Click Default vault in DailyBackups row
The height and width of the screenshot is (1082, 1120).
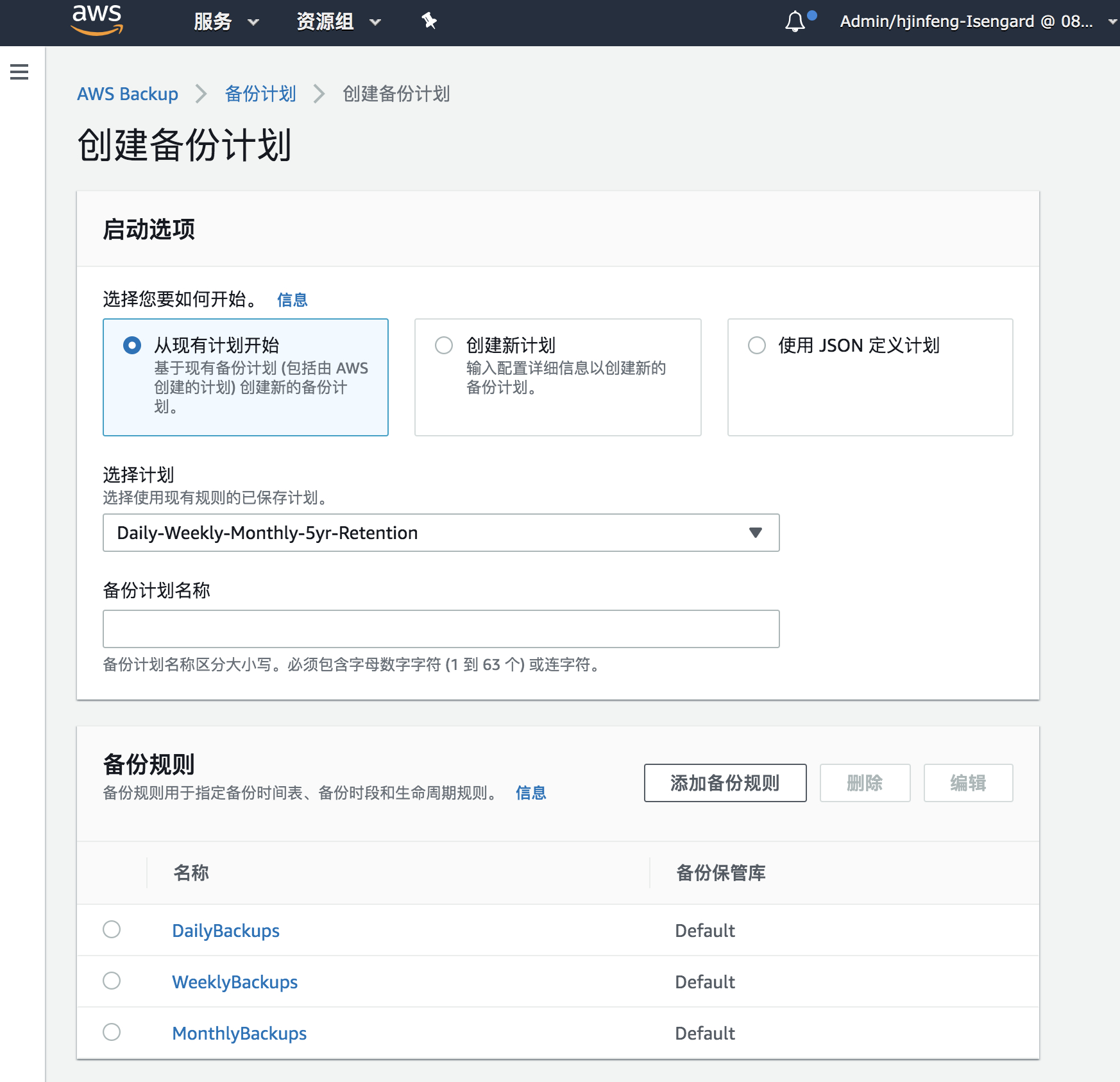click(705, 931)
